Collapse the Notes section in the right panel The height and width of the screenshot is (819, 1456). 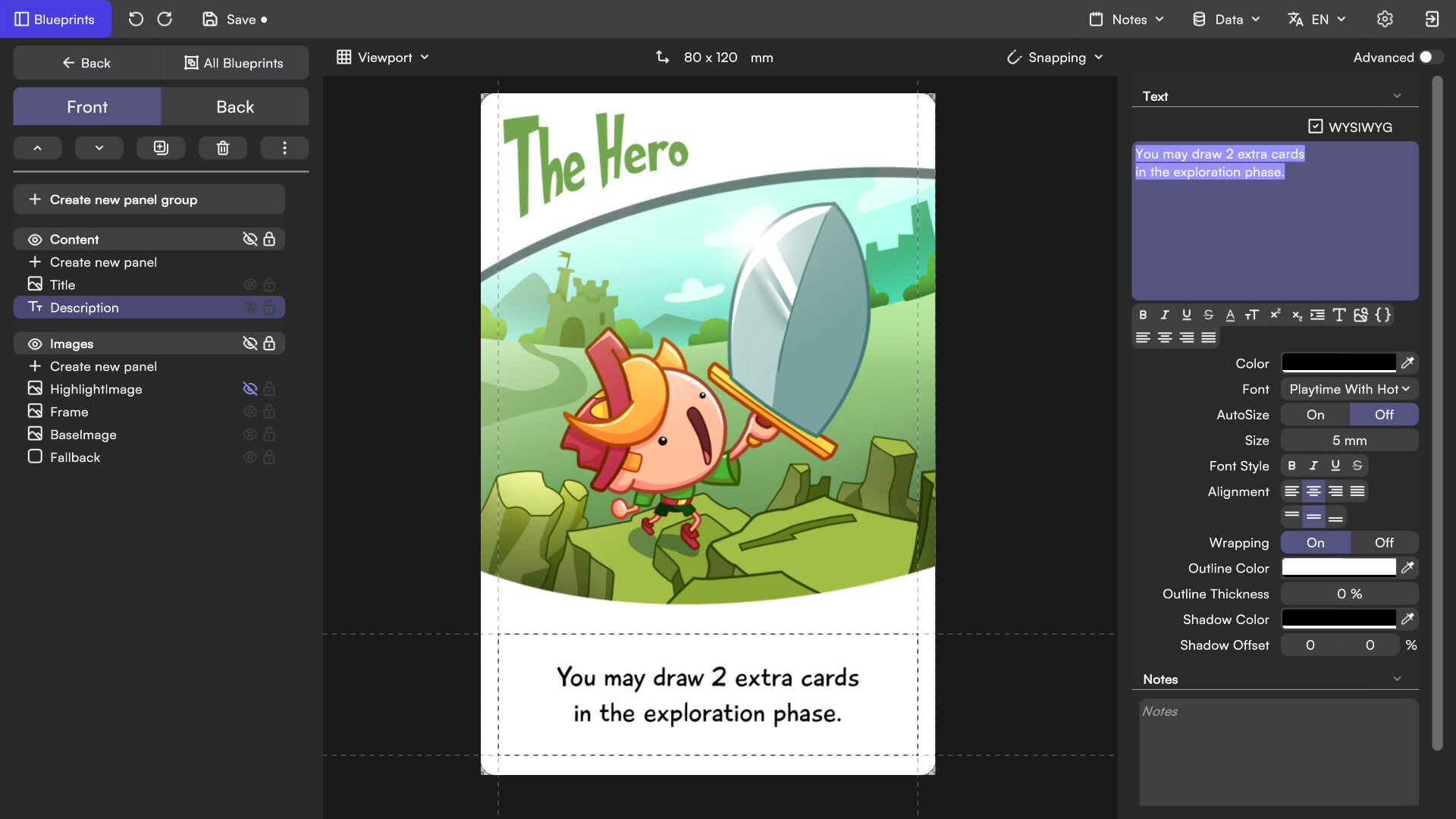1397,679
